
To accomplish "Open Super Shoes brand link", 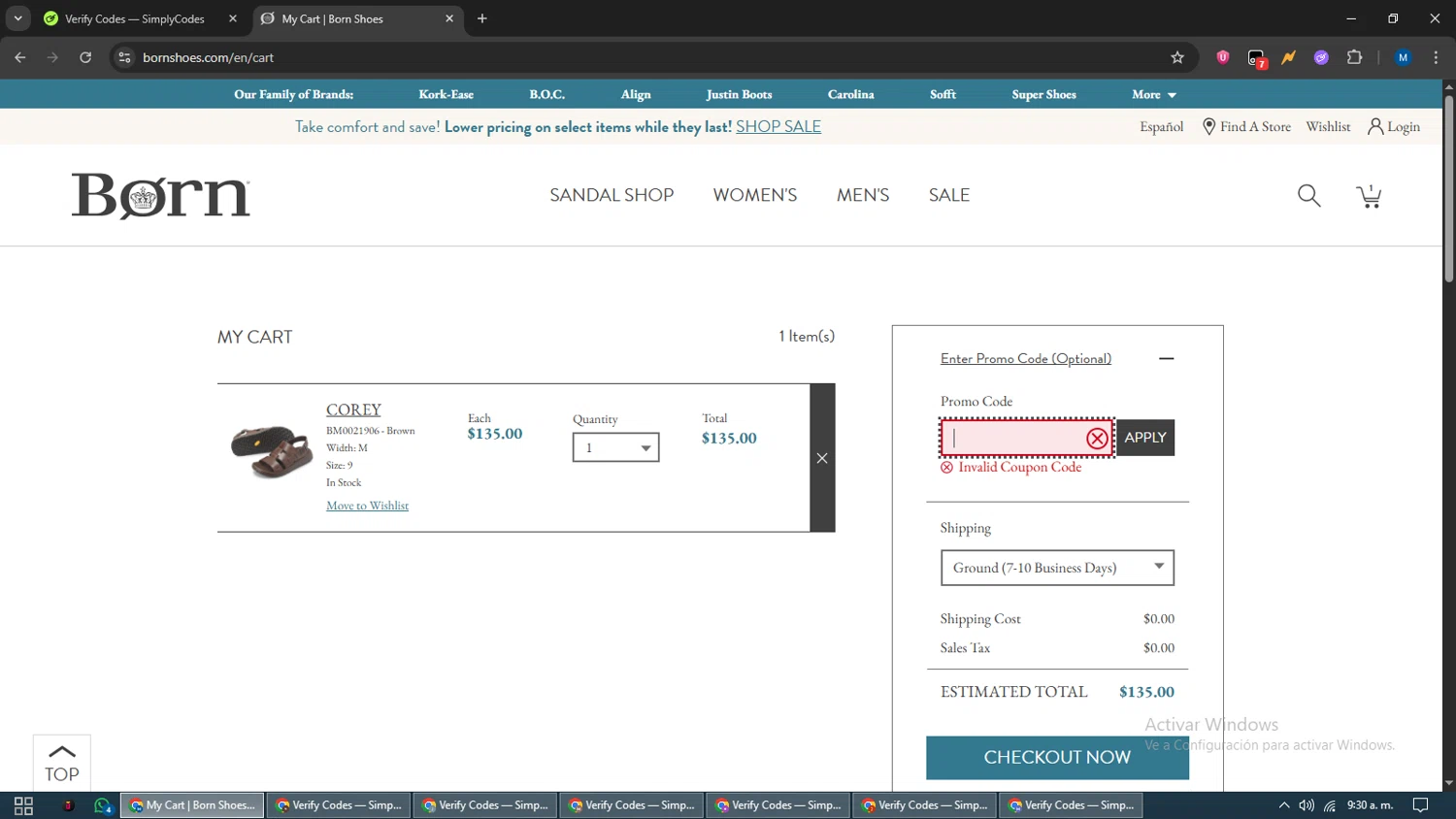I will (1043, 94).
